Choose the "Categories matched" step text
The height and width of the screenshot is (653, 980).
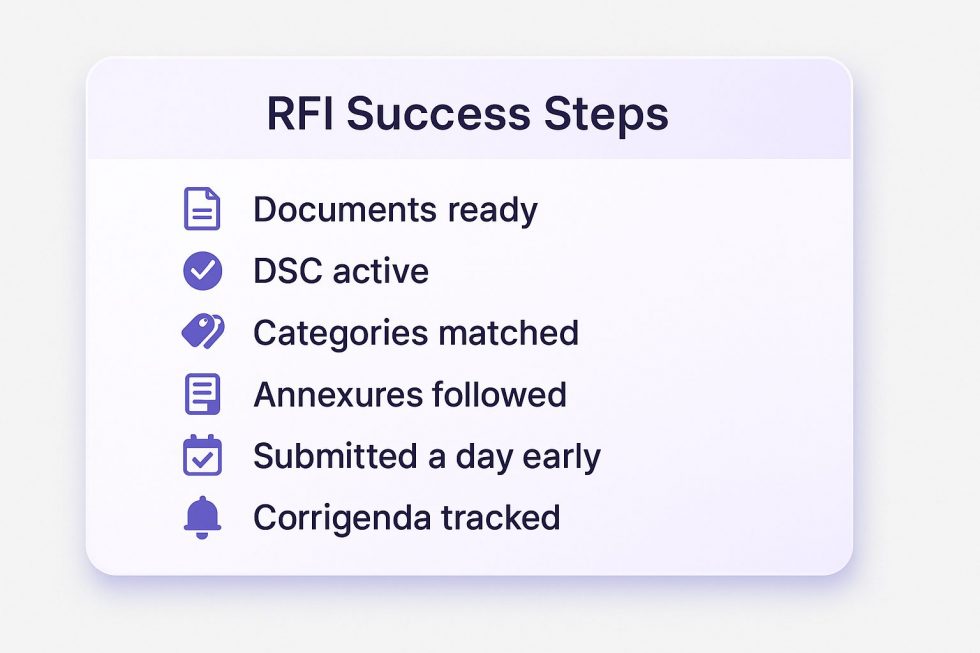point(415,332)
